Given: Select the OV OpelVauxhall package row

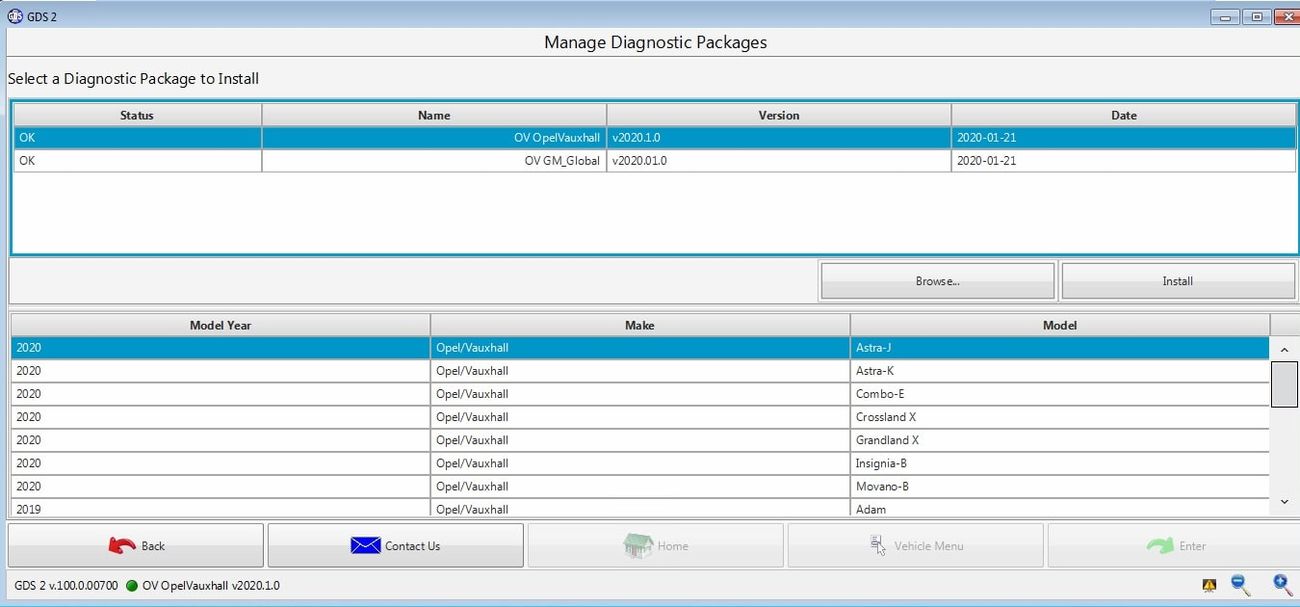Looking at the screenshot, I should 655,138.
